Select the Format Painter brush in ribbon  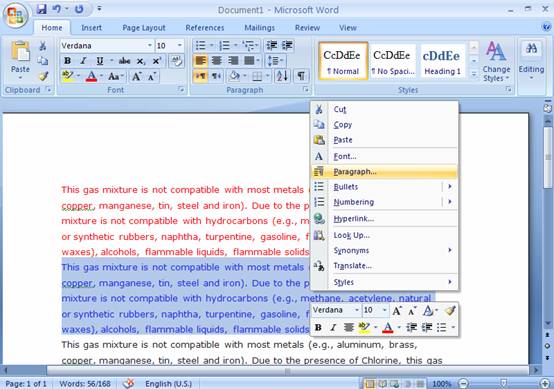(x=43, y=76)
